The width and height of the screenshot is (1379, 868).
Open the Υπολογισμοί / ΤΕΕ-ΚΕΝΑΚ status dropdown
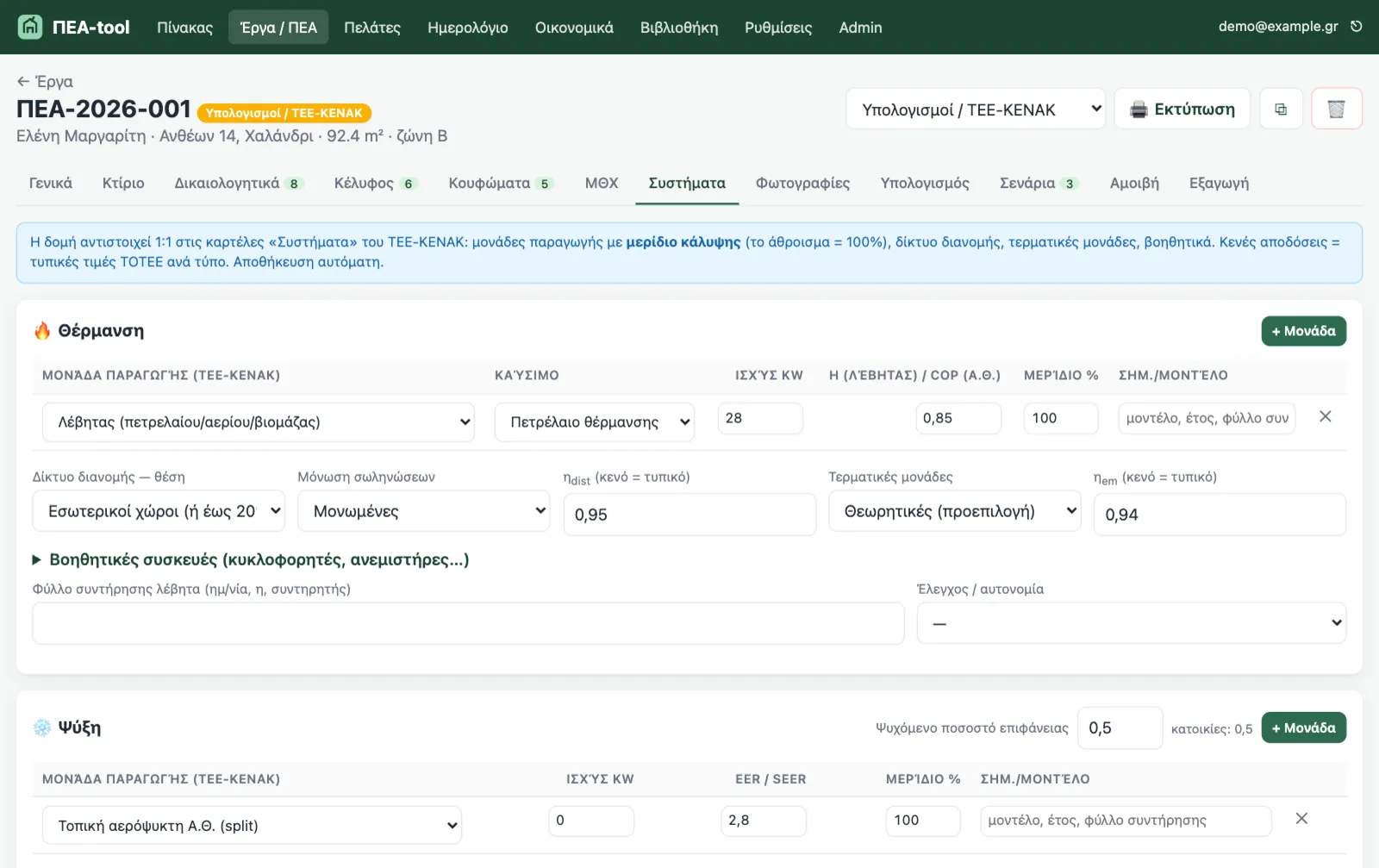(x=976, y=109)
